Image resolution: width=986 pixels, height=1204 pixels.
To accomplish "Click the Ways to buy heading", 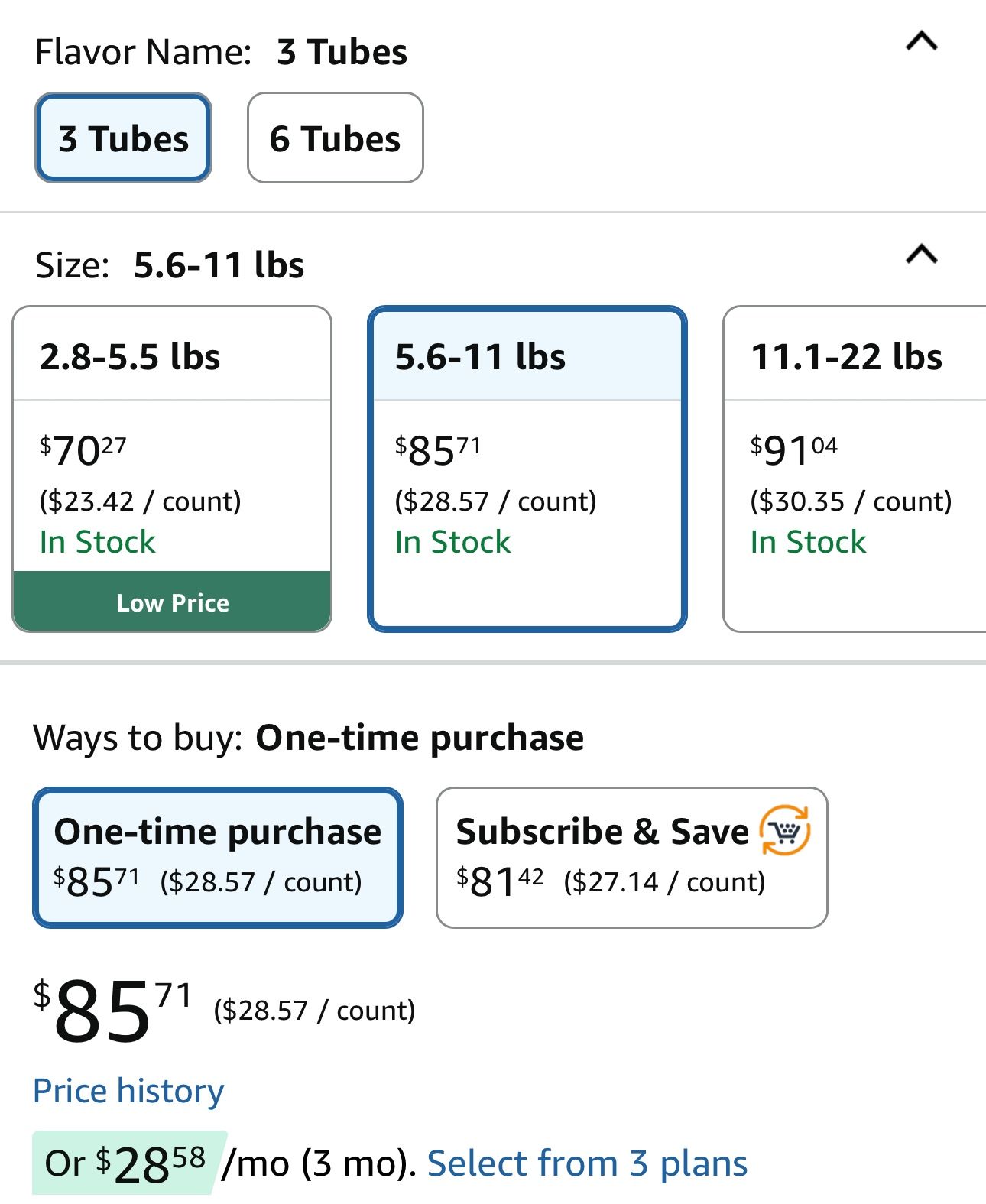I will pos(309,738).
